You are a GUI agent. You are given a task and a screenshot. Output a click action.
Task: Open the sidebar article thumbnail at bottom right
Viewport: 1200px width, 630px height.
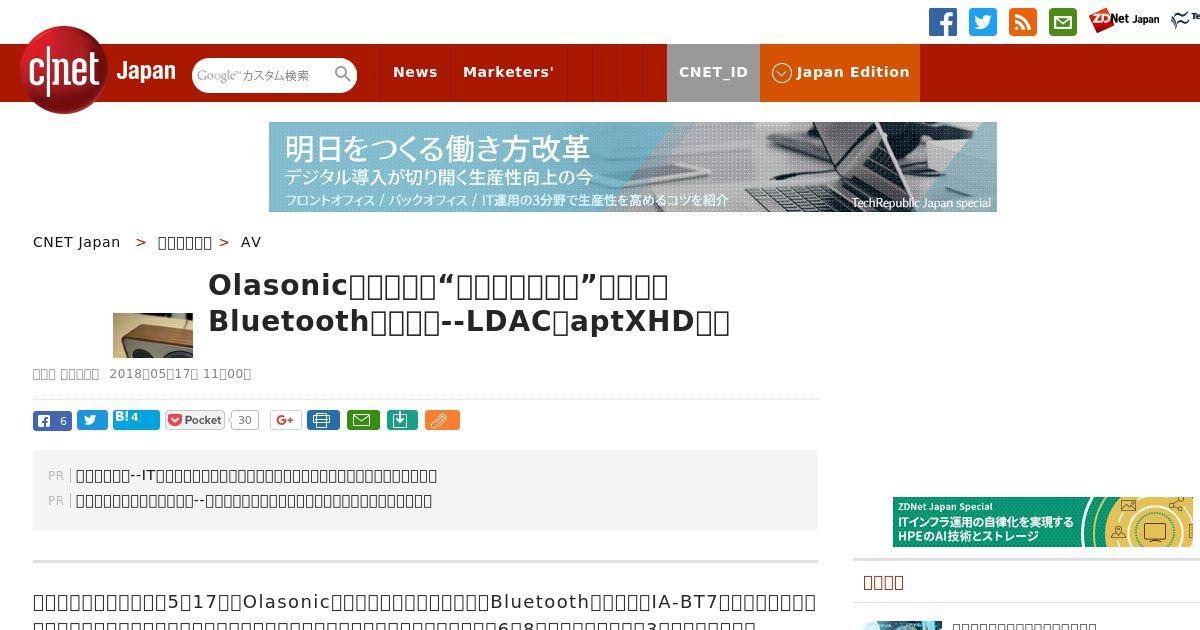[x=902, y=625]
